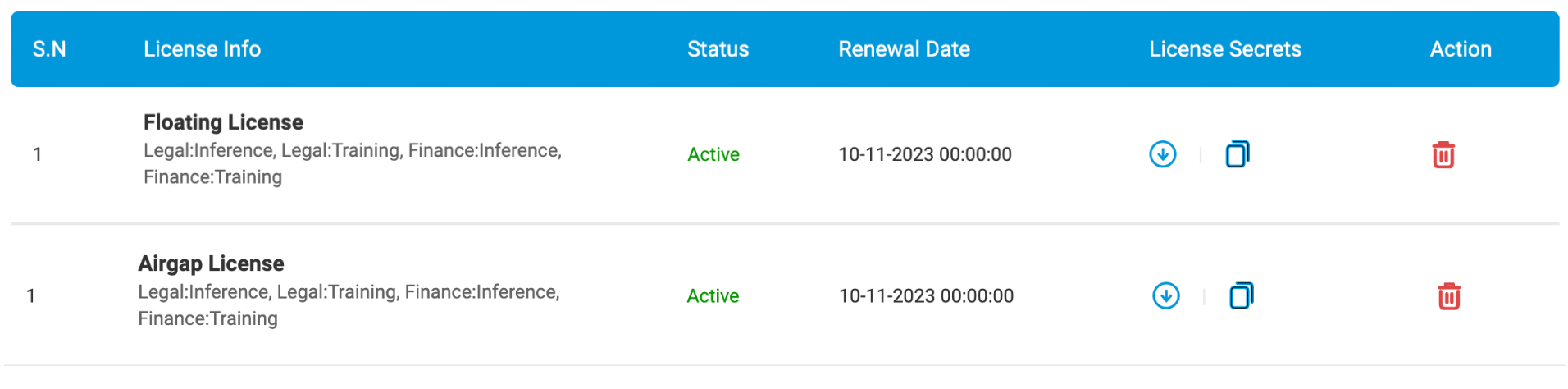Image resolution: width=1568 pixels, height=389 pixels.
Task: Click Active status of Floating License
Action: 713,154
